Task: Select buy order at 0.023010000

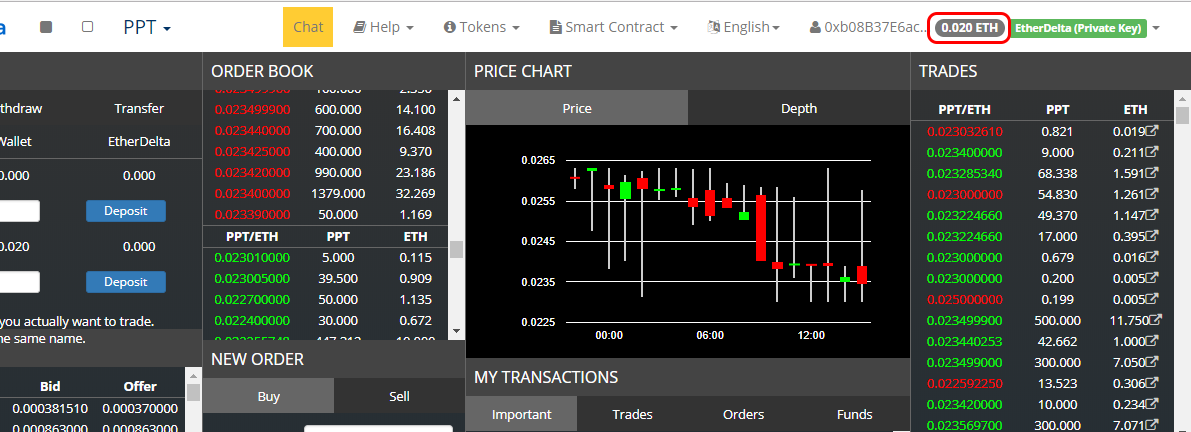Action: (x=326, y=257)
